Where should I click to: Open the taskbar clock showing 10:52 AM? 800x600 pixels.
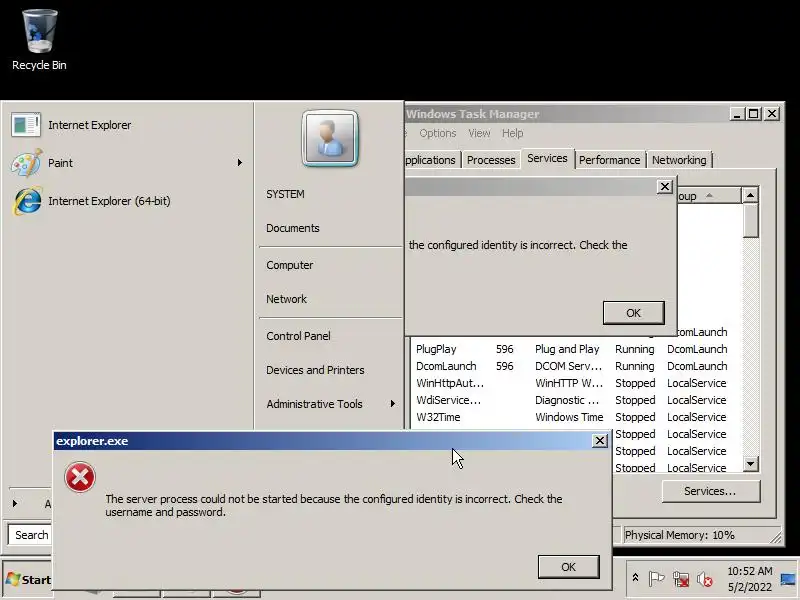(x=749, y=579)
